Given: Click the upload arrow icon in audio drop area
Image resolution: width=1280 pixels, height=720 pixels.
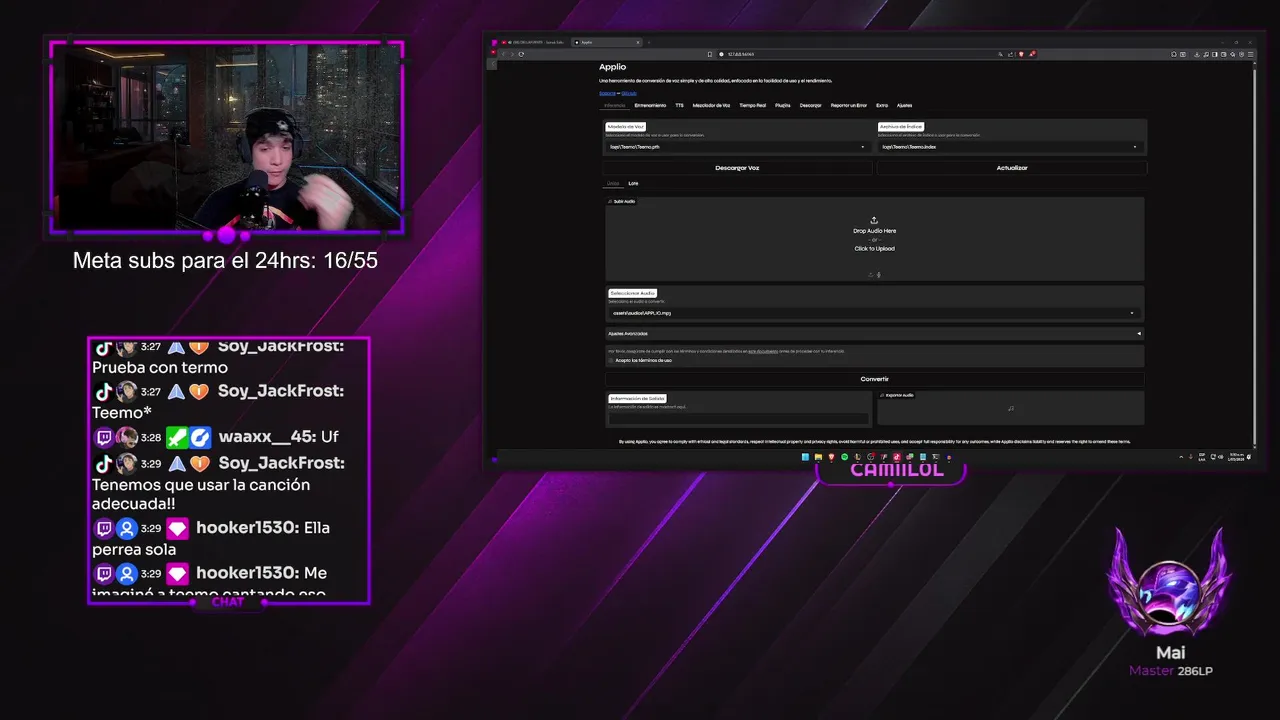Looking at the screenshot, I should [x=874, y=221].
